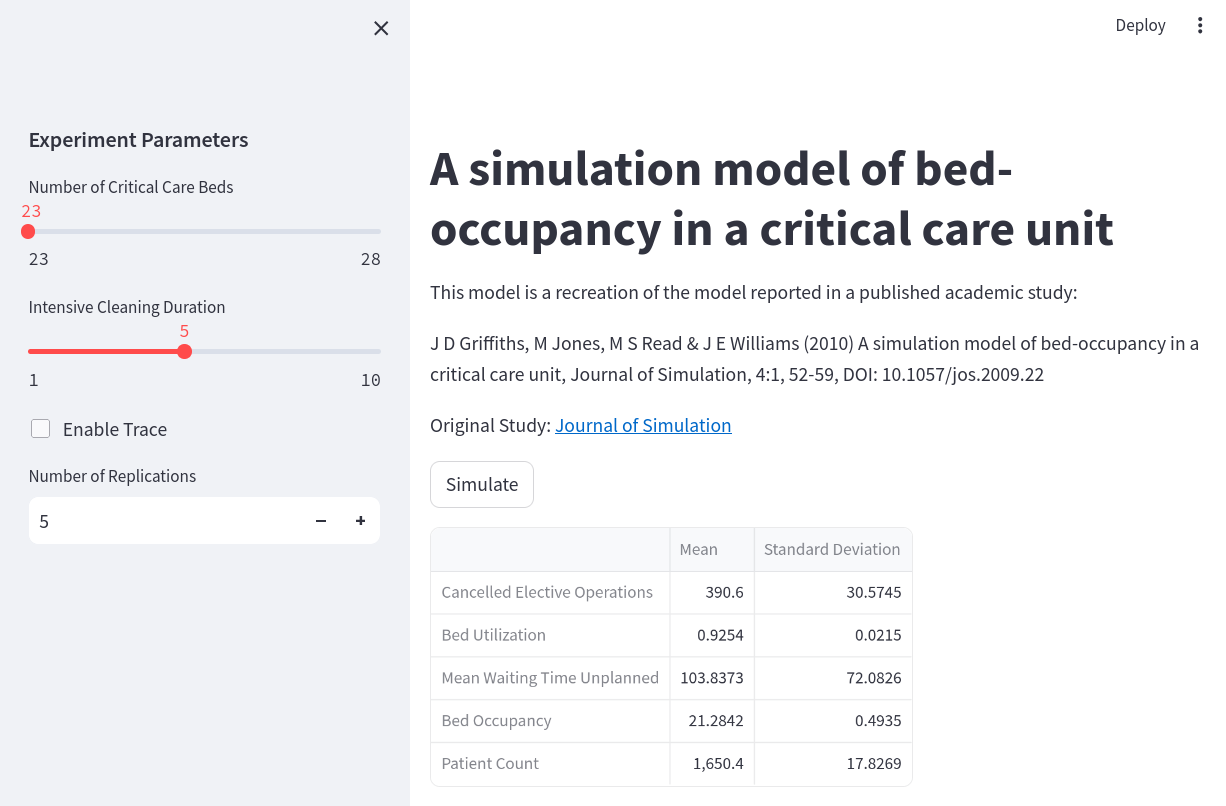Click the Mean column header

pyautogui.click(x=699, y=549)
